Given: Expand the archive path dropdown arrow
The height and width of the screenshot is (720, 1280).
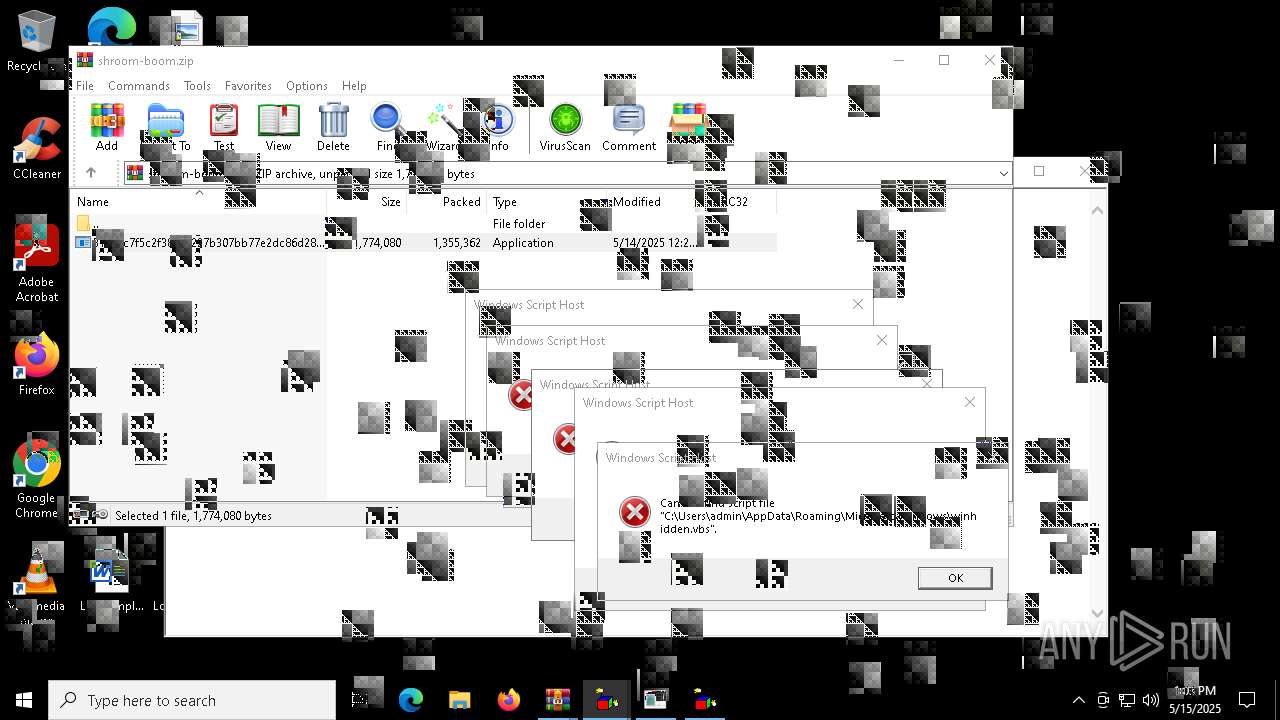Looking at the screenshot, I should click(x=1003, y=173).
